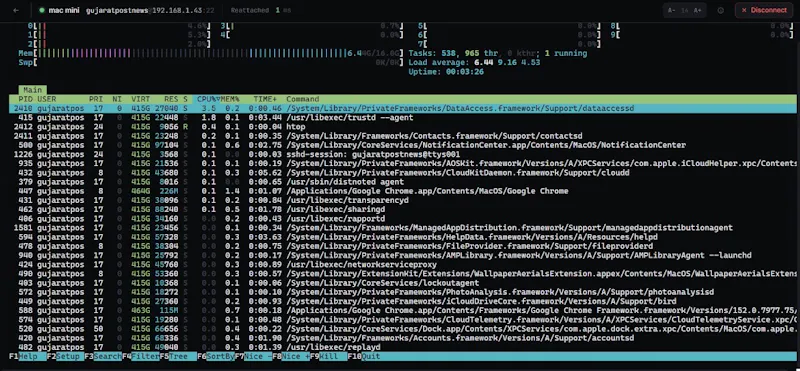
Task: Select the Google Chrome Framework process, PID 588
Action: [x=403, y=310]
